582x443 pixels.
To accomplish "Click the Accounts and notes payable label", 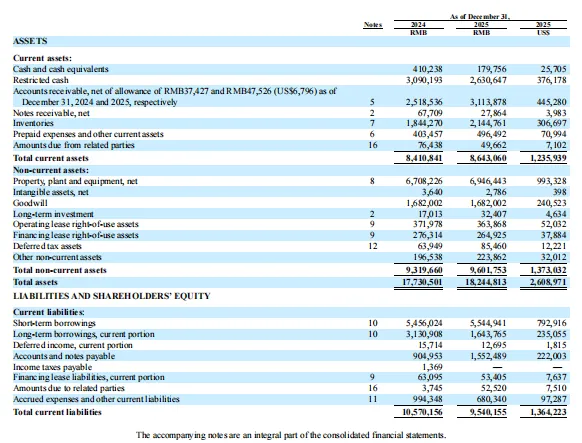I will coord(64,356).
